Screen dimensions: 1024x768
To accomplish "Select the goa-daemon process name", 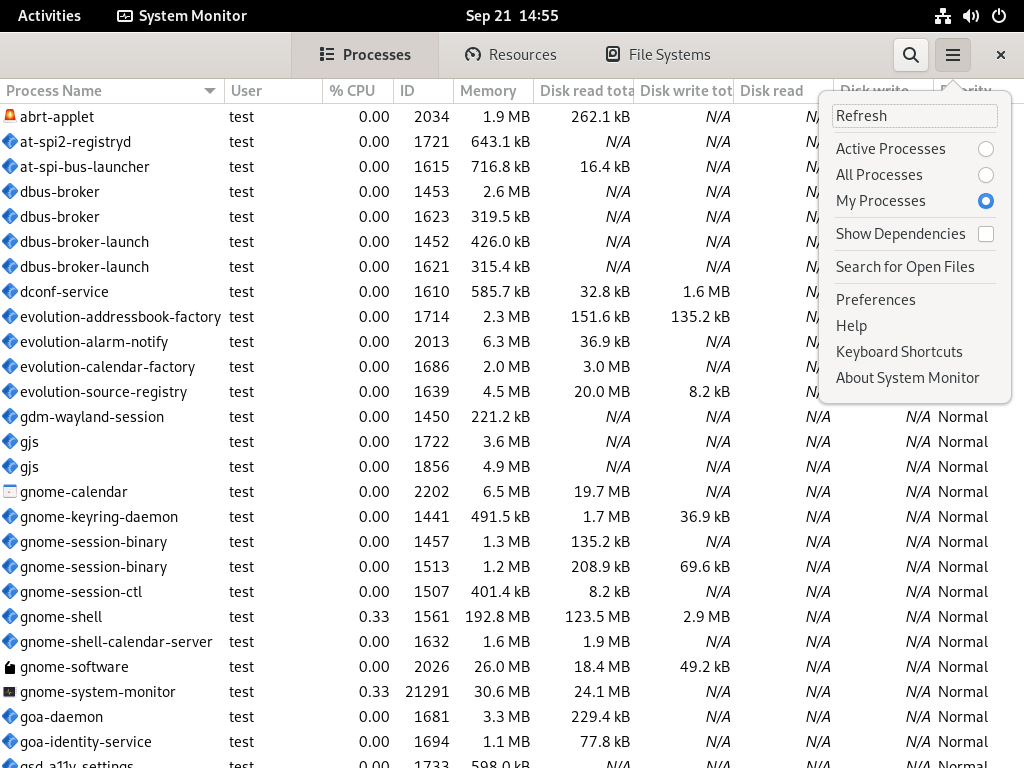I will coord(61,717).
